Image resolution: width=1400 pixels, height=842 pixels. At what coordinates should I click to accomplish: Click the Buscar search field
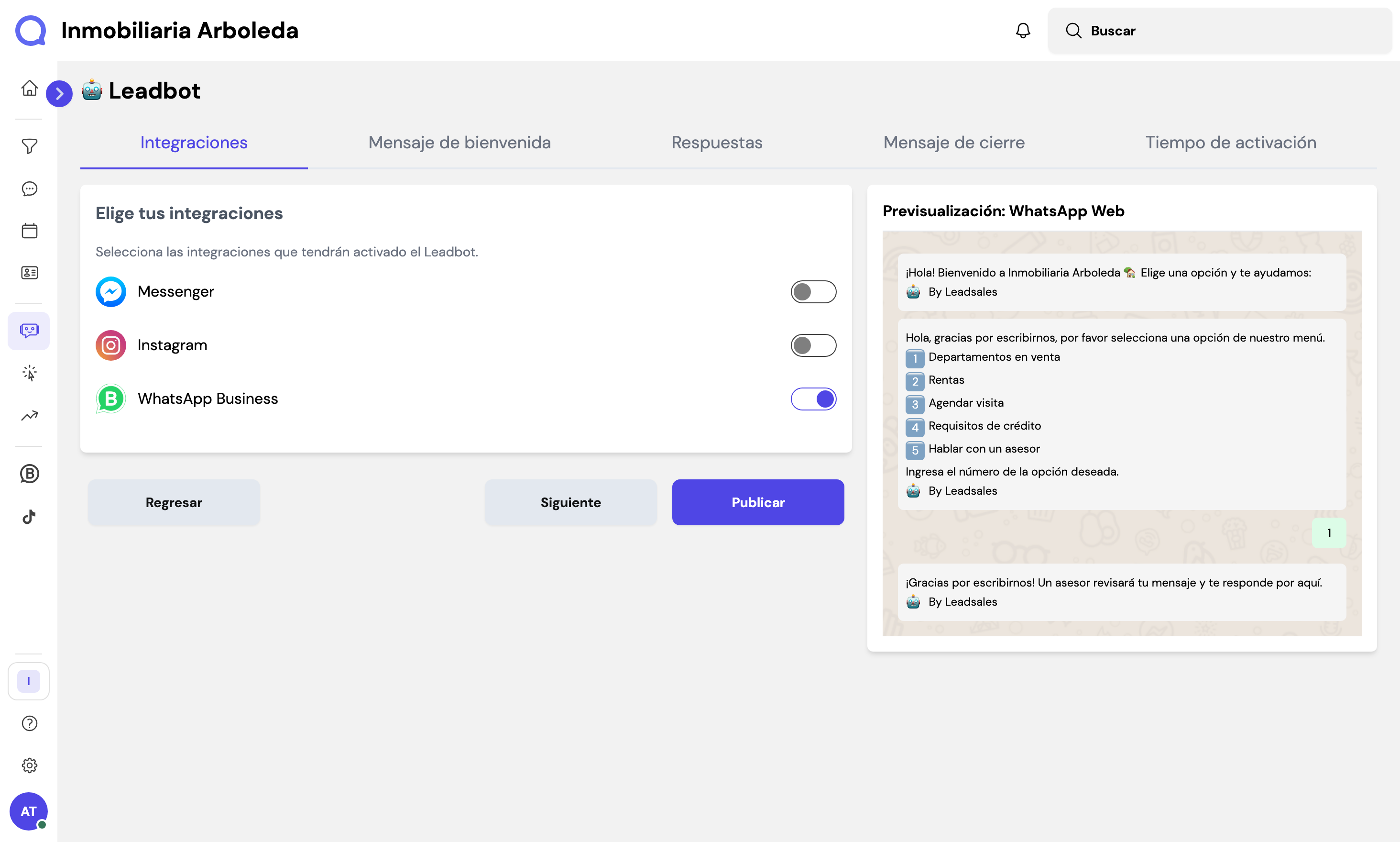pyautogui.click(x=1220, y=31)
